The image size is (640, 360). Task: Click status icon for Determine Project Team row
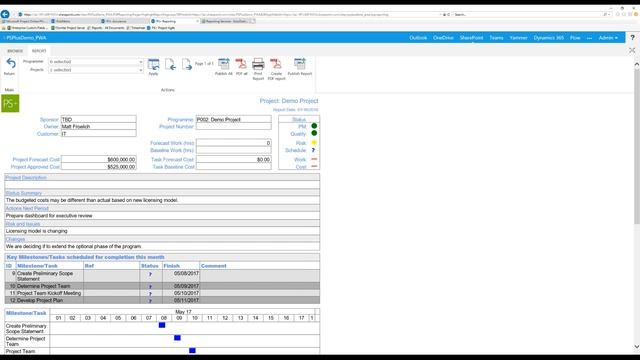[150, 287]
